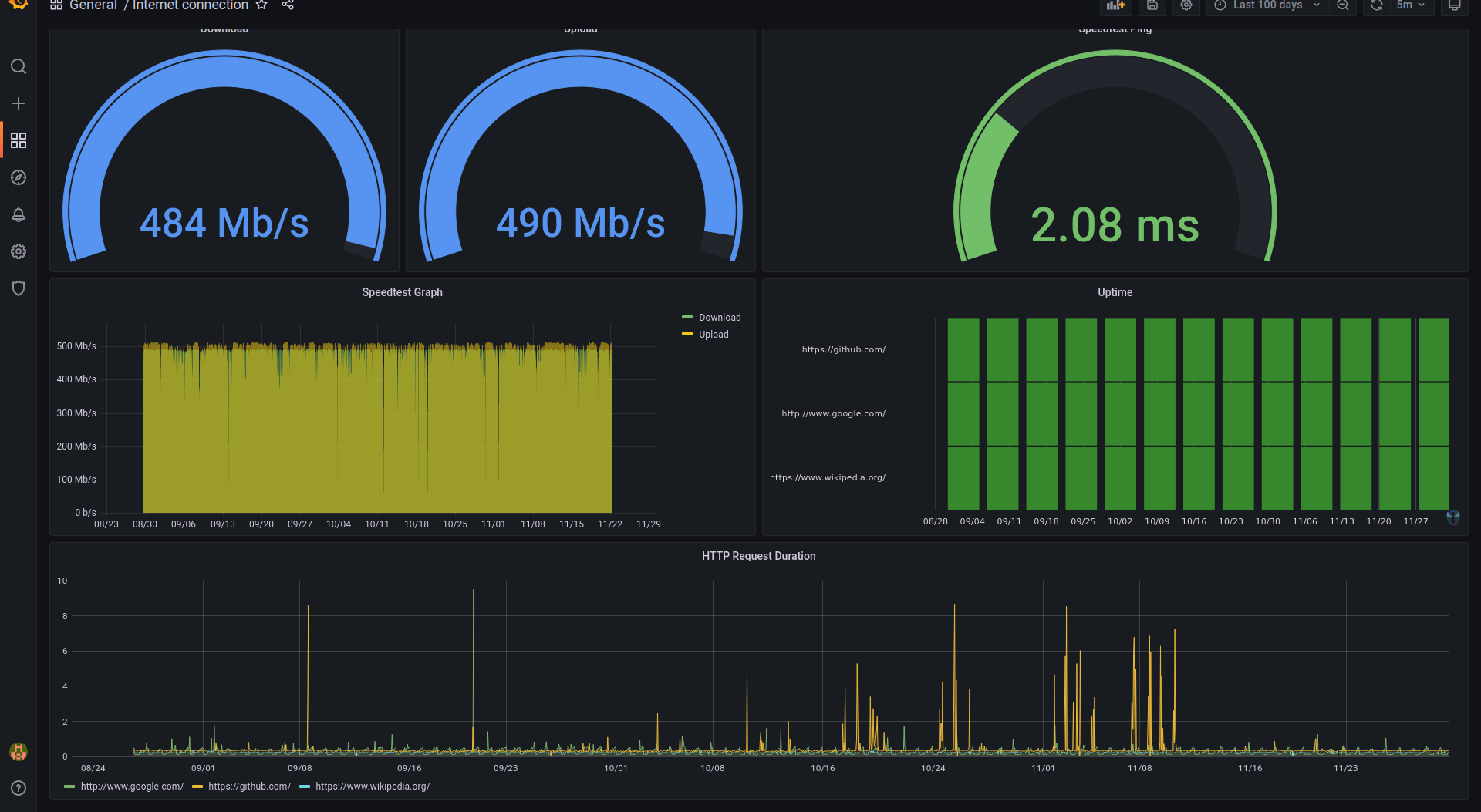Open the HTTP Request Duration panel title menu

[759, 556]
